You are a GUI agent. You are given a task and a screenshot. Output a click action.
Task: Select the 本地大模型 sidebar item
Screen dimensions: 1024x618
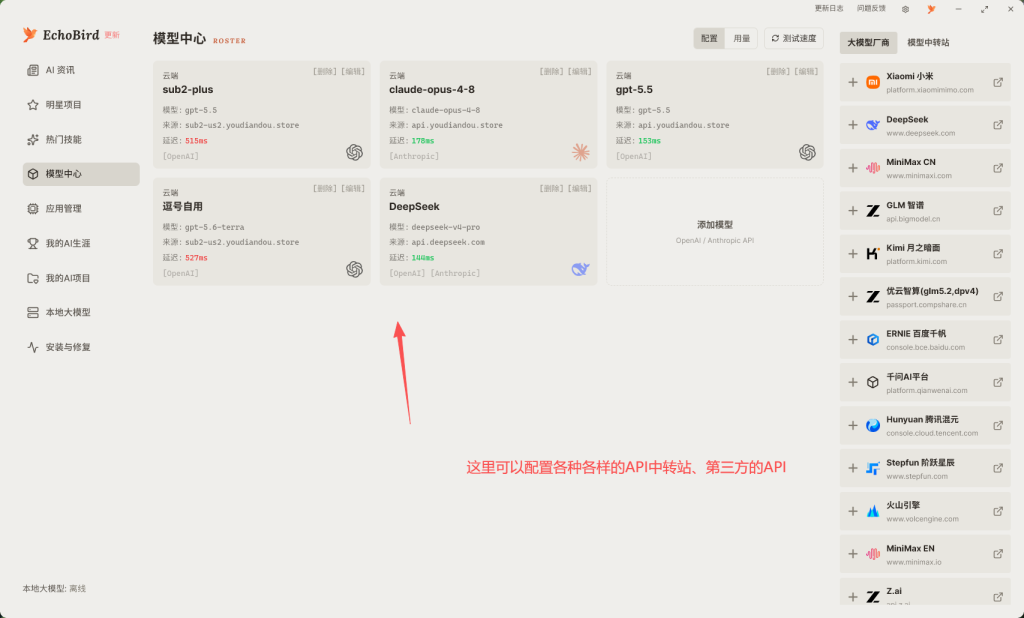point(81,312)
